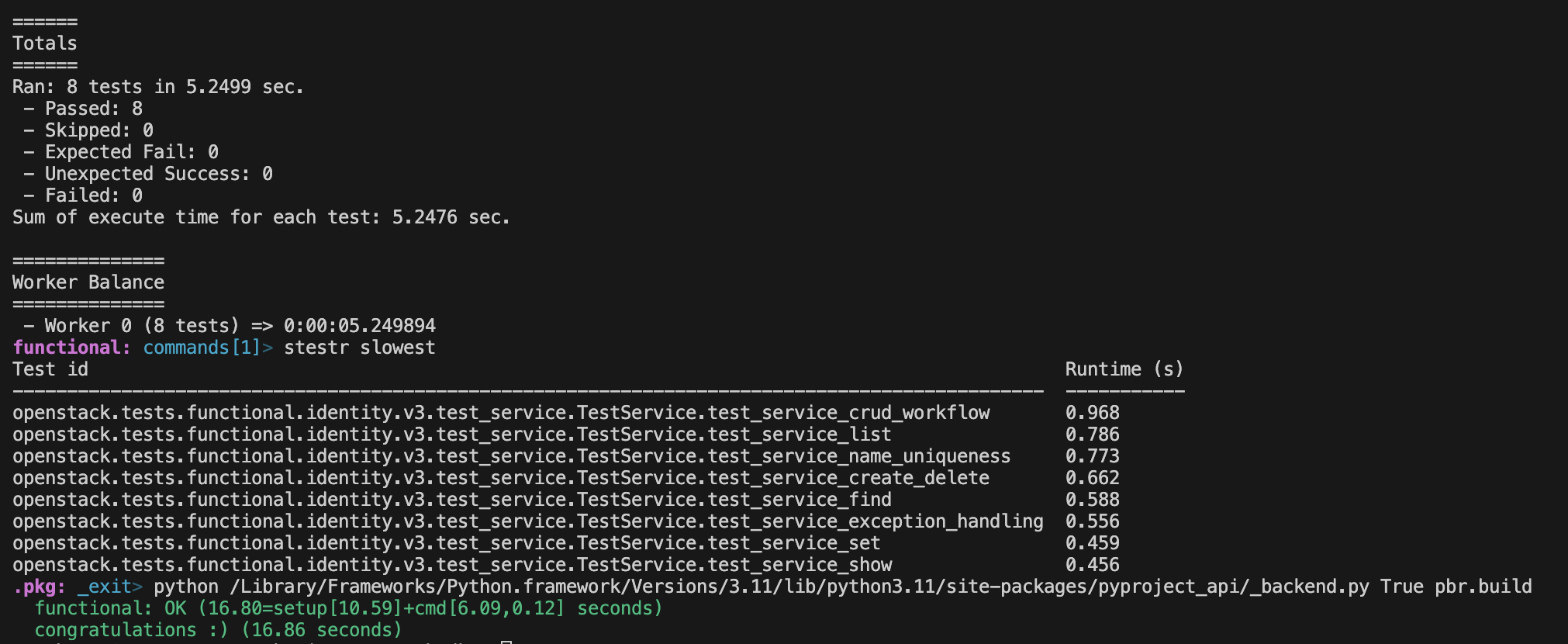Click the 'stestr slowest' command text

coord(360,348)
